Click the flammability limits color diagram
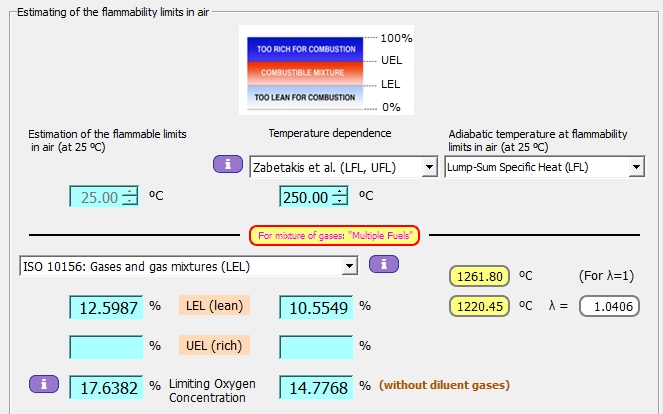Screen dimensions: 663x414 tap(305, 72)
